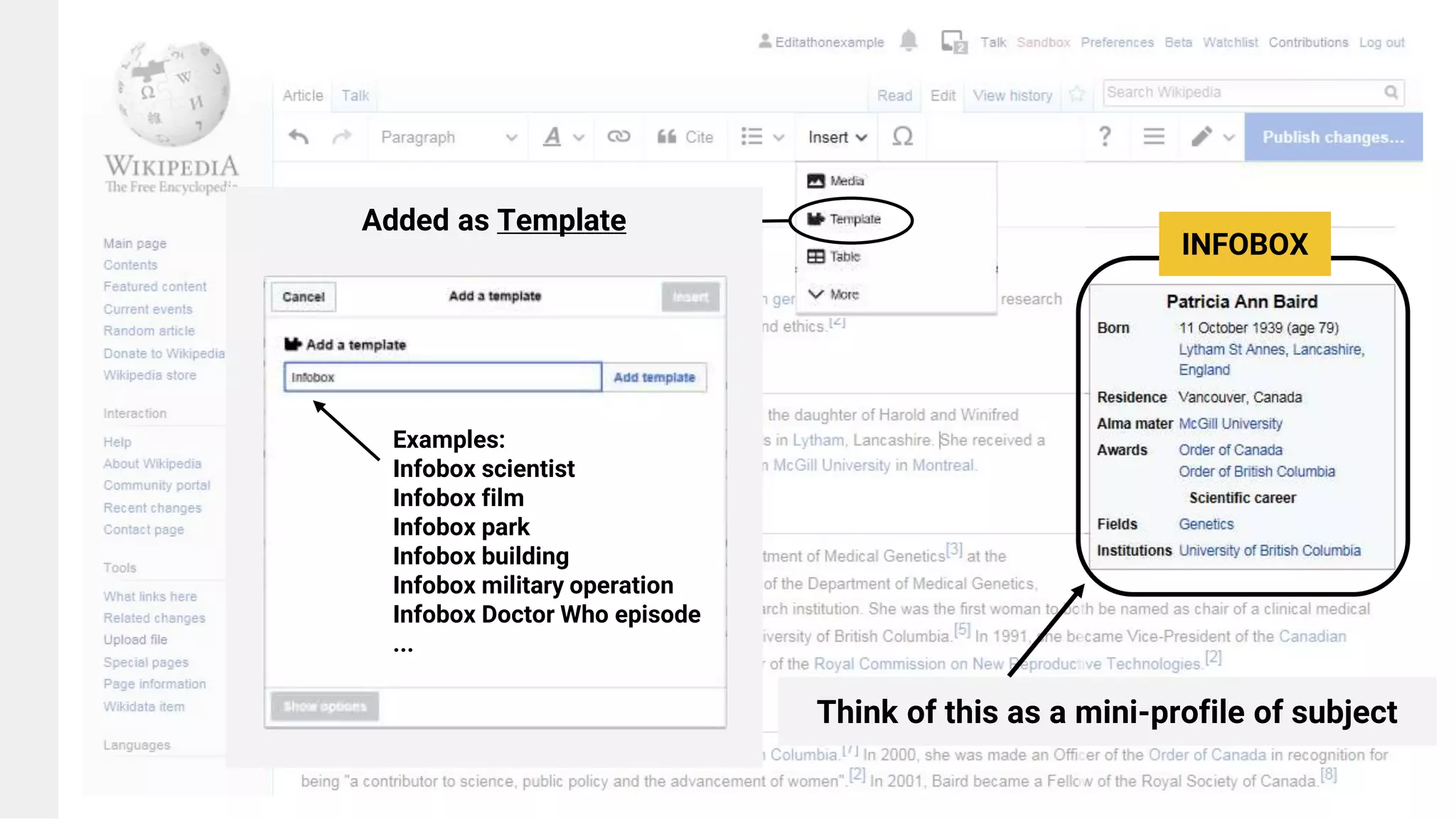Click the watch star icon

(x=1077, y=93)
